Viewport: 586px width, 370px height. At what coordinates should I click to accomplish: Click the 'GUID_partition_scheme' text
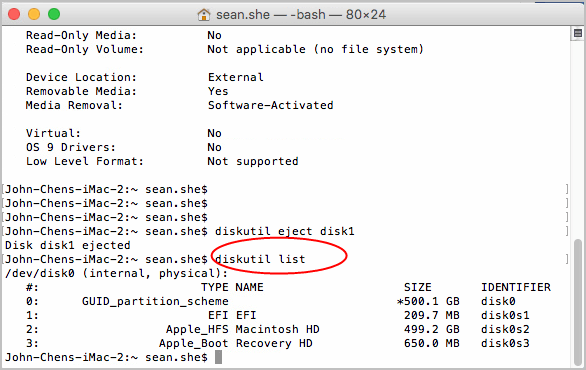tap(155, 301)
